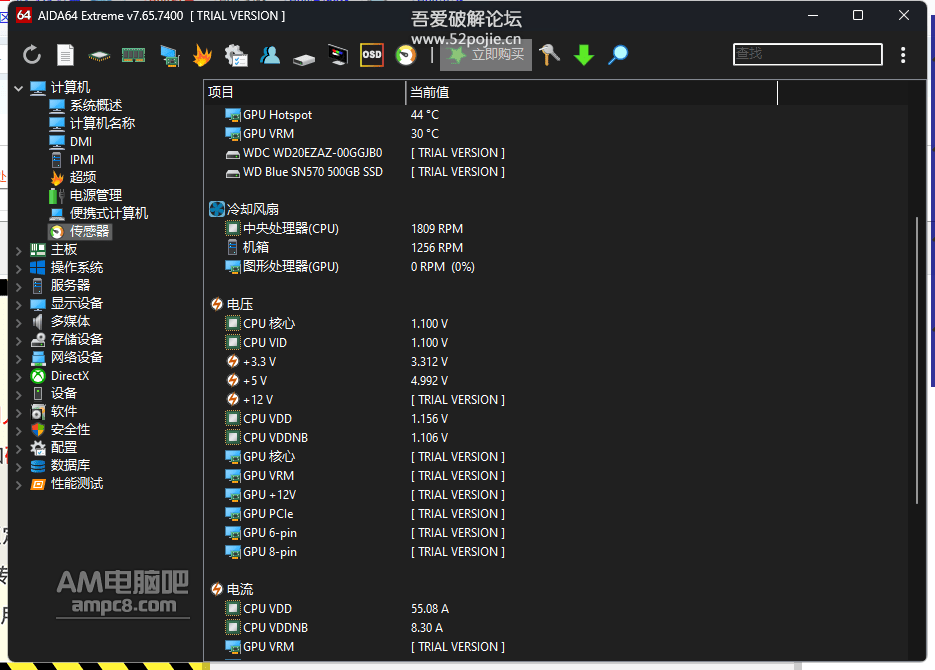935x670 pixels.
Task: Expand the 存储设备 tree node
Action: coord(18,341)
